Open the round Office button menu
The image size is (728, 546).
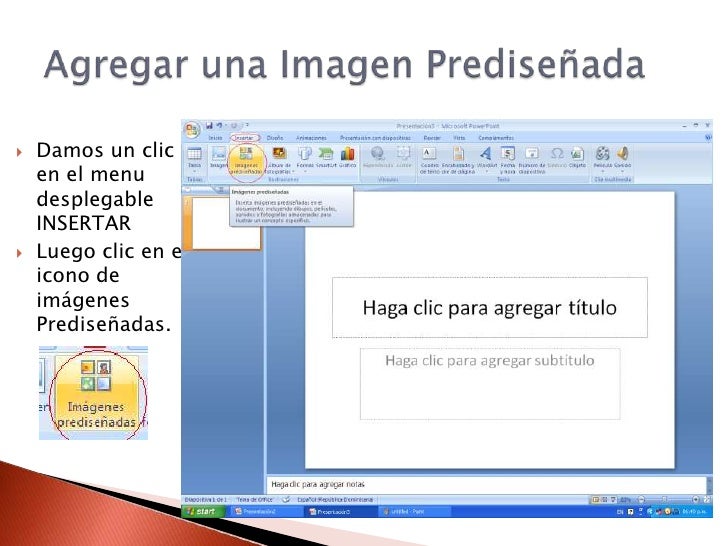coord(192,130)
